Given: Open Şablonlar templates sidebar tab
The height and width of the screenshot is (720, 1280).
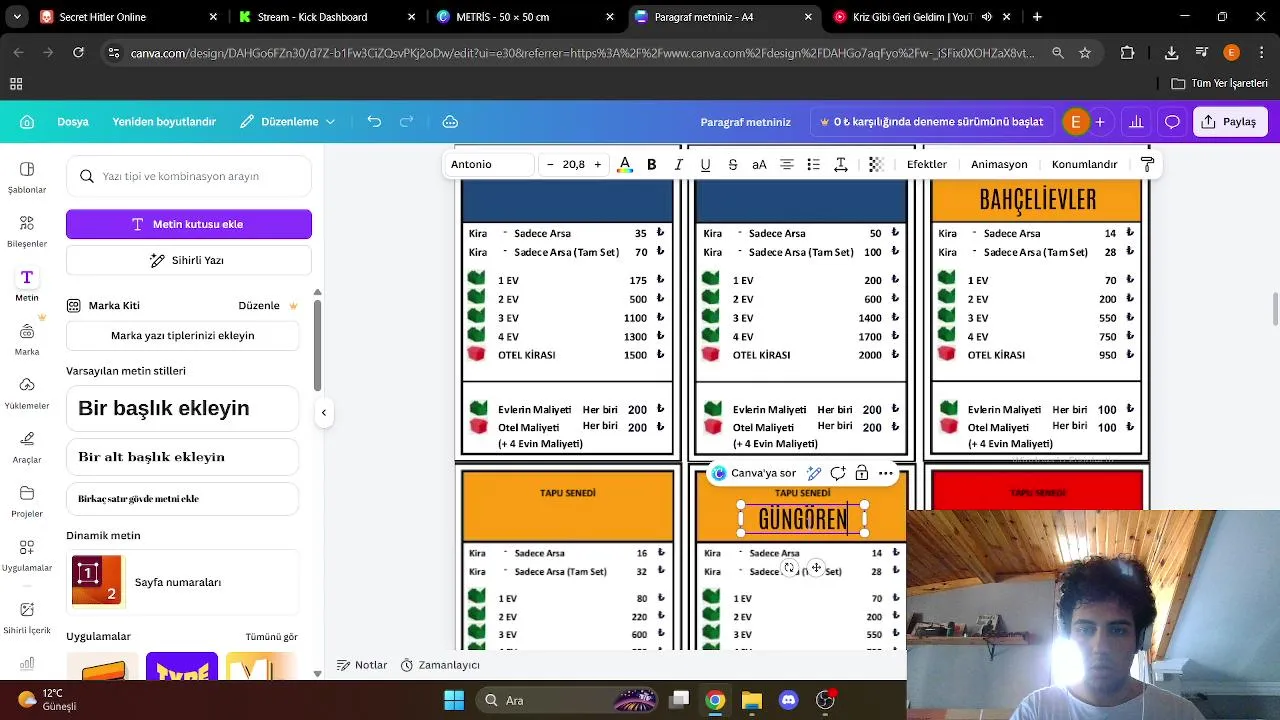Looking at the screenshot, I should click(27, 177).
